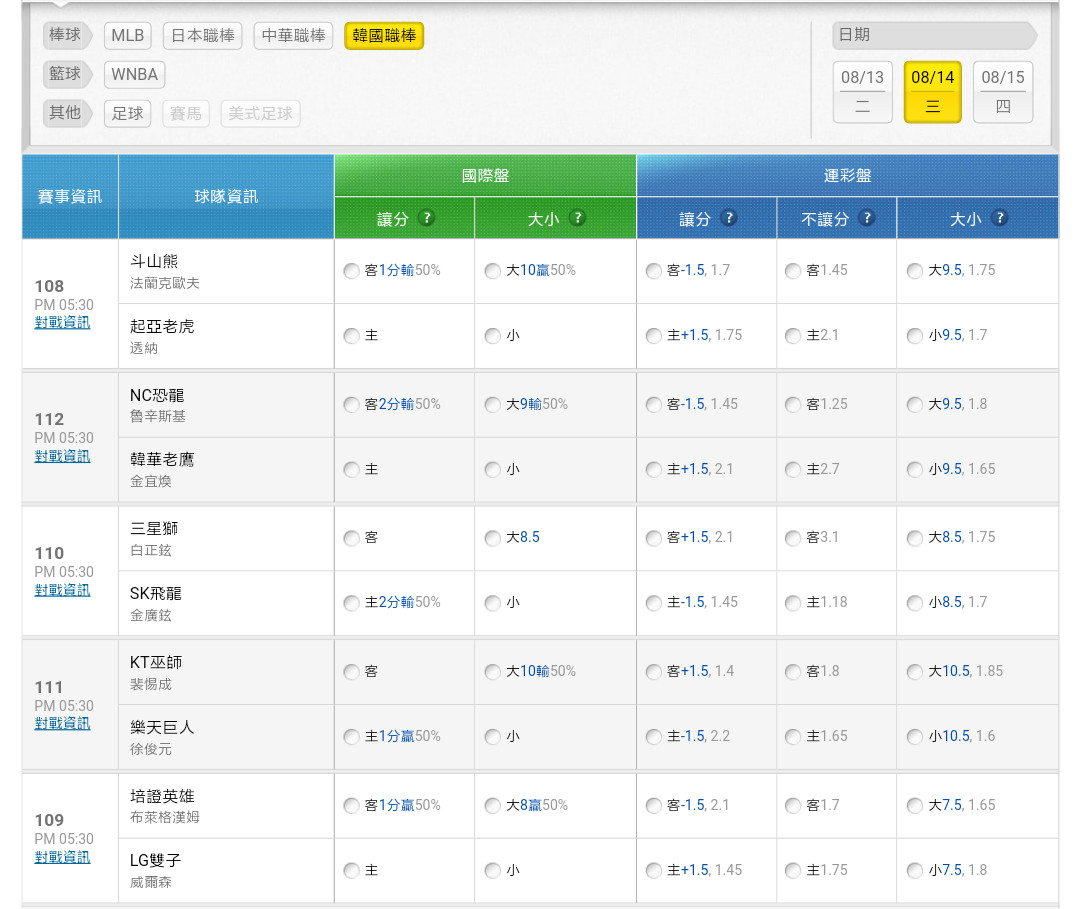
Task: Choose 主1分贏50% for 樂天巨人
Action: coord(351,737)
